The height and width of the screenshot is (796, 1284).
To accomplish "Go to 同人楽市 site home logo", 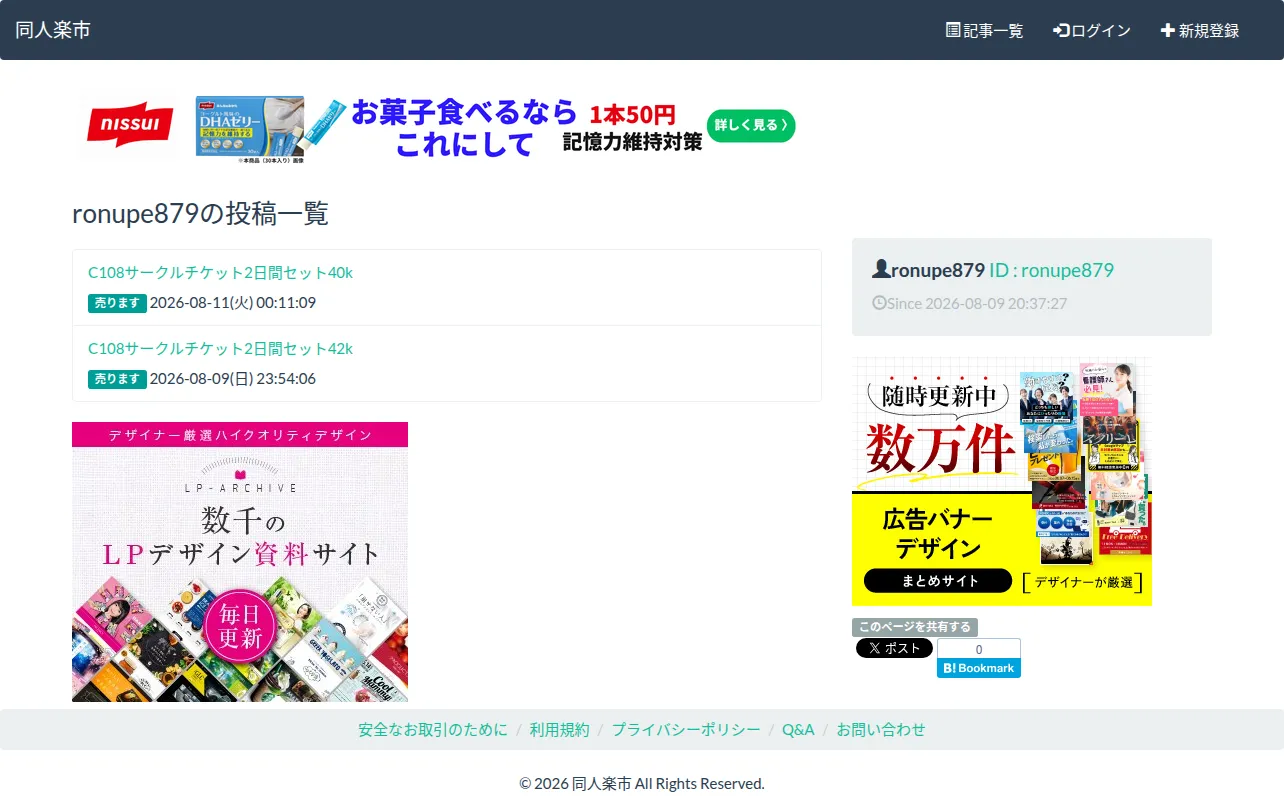I will click(x=53, y=30).
